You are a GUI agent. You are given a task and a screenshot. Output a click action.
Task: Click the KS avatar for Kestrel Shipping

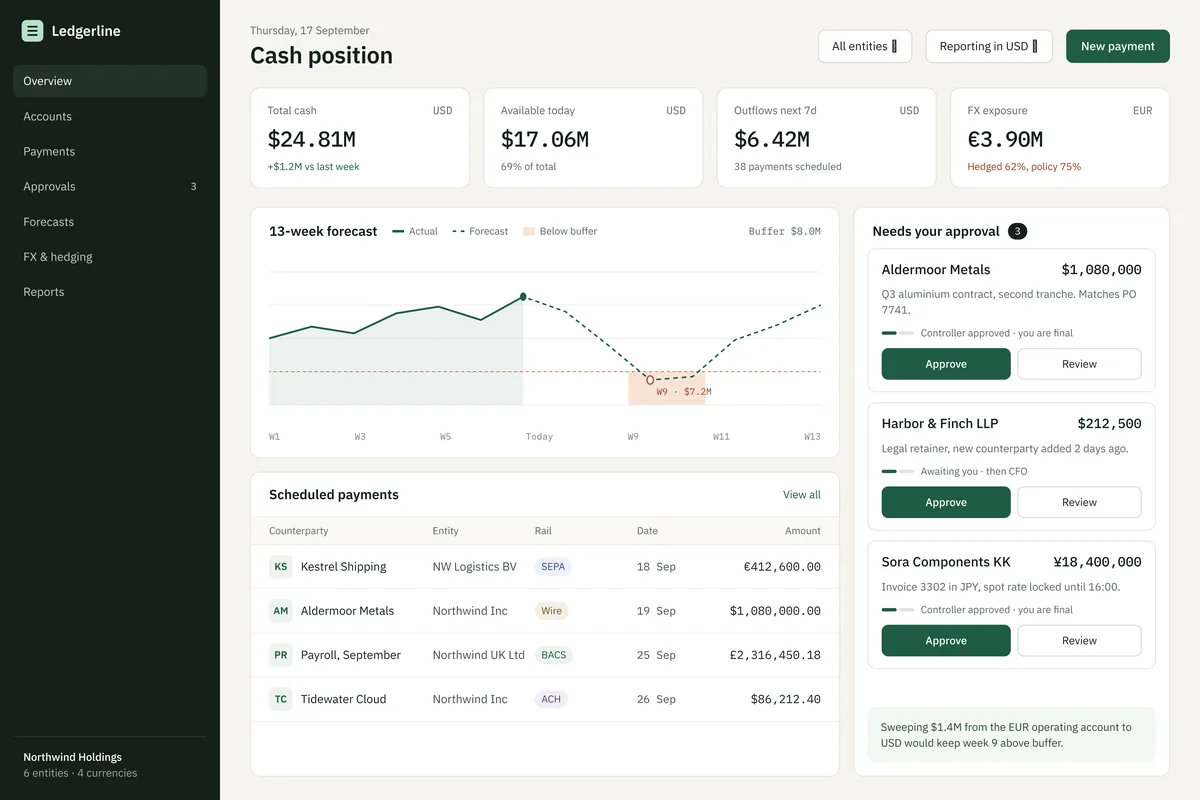(281, 567)
